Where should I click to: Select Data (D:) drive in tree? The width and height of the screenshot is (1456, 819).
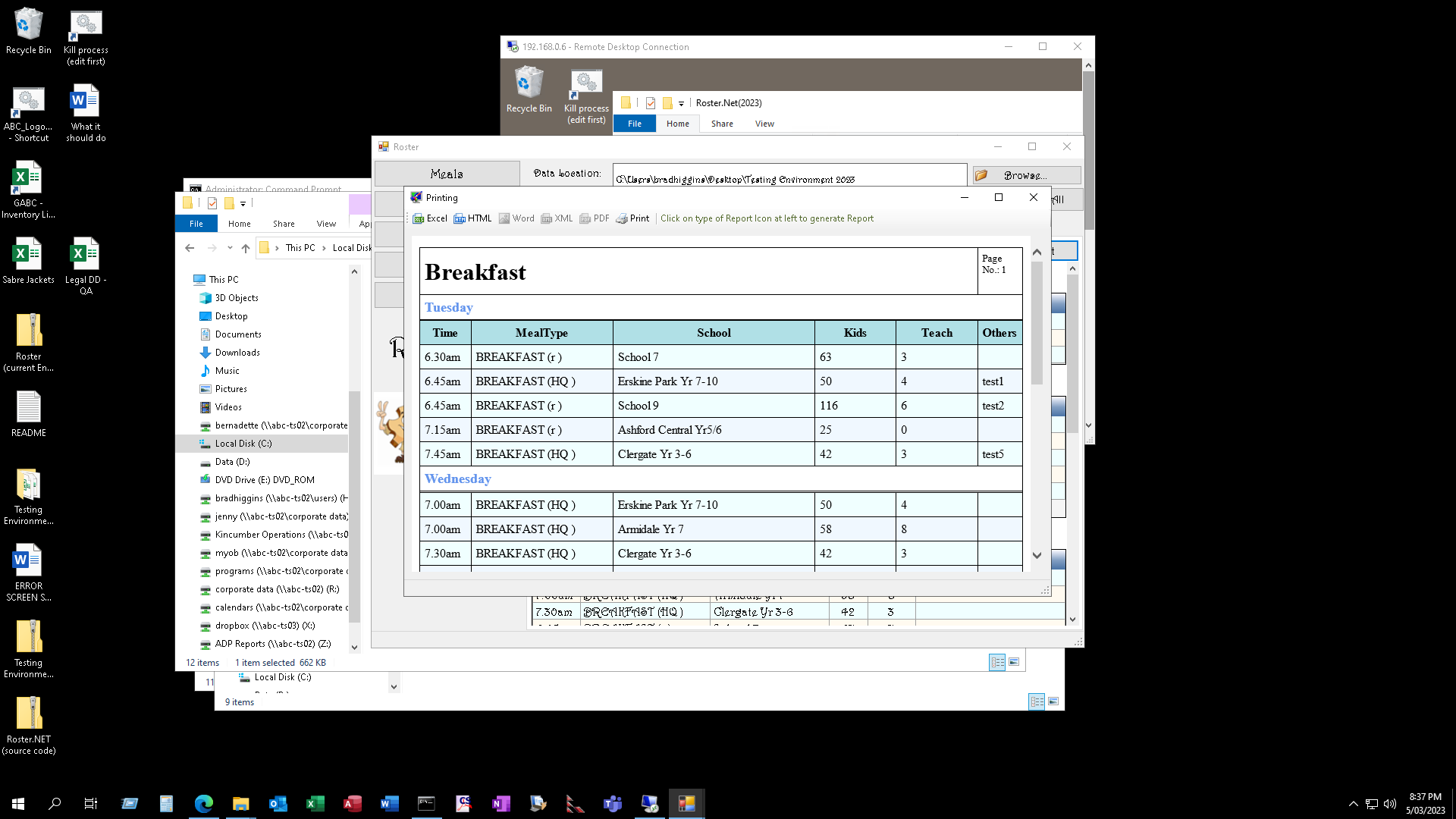pos(232,462)
